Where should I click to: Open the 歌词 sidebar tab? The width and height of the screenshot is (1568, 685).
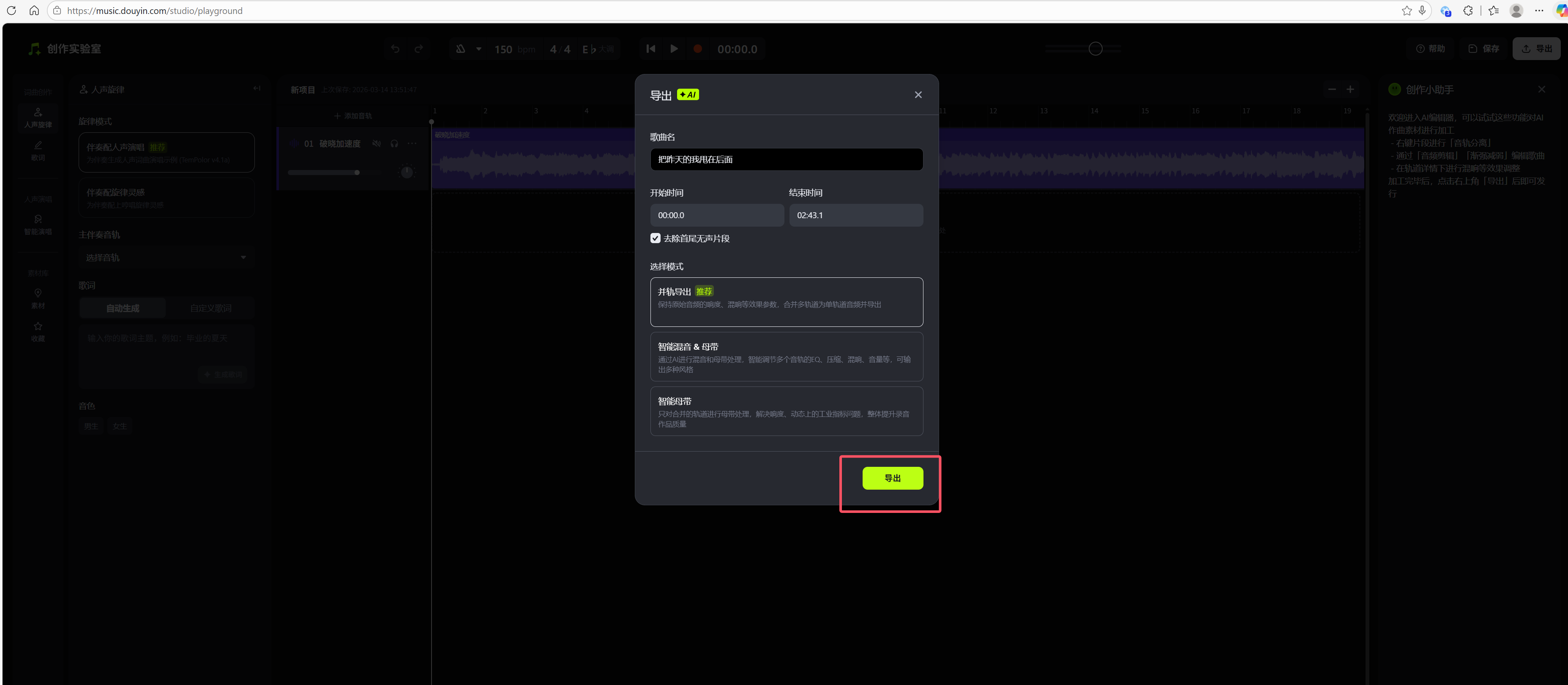pyautogui.click(x=38, y=151)
